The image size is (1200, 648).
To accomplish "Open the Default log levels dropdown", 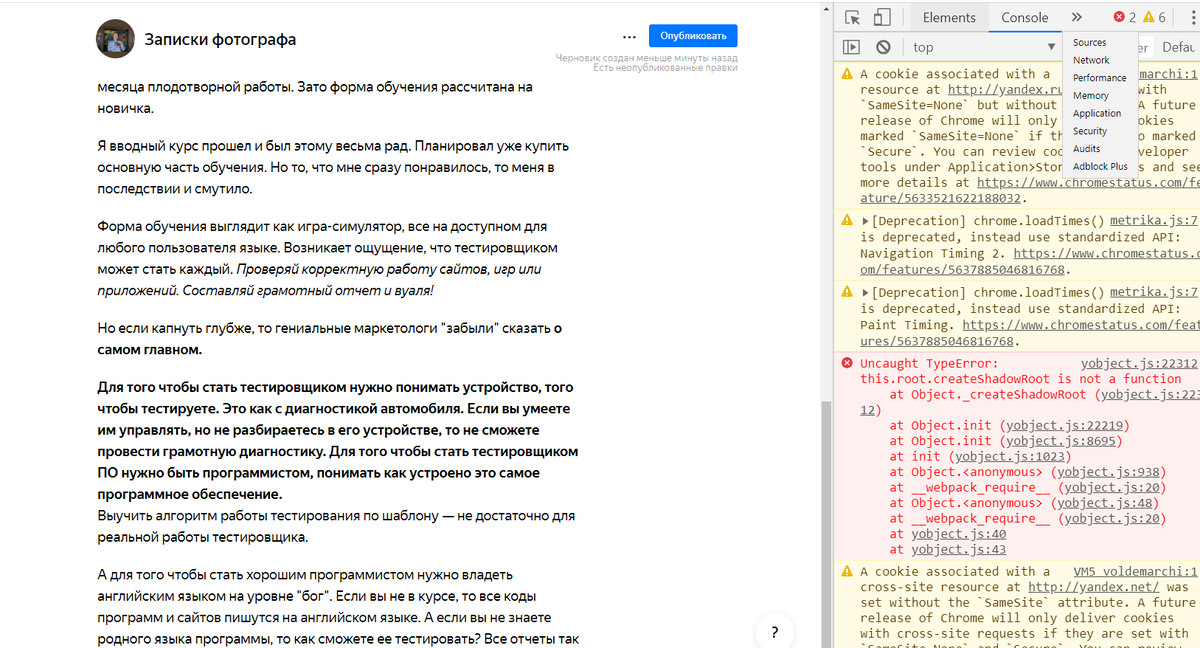I will point(1177,47).
